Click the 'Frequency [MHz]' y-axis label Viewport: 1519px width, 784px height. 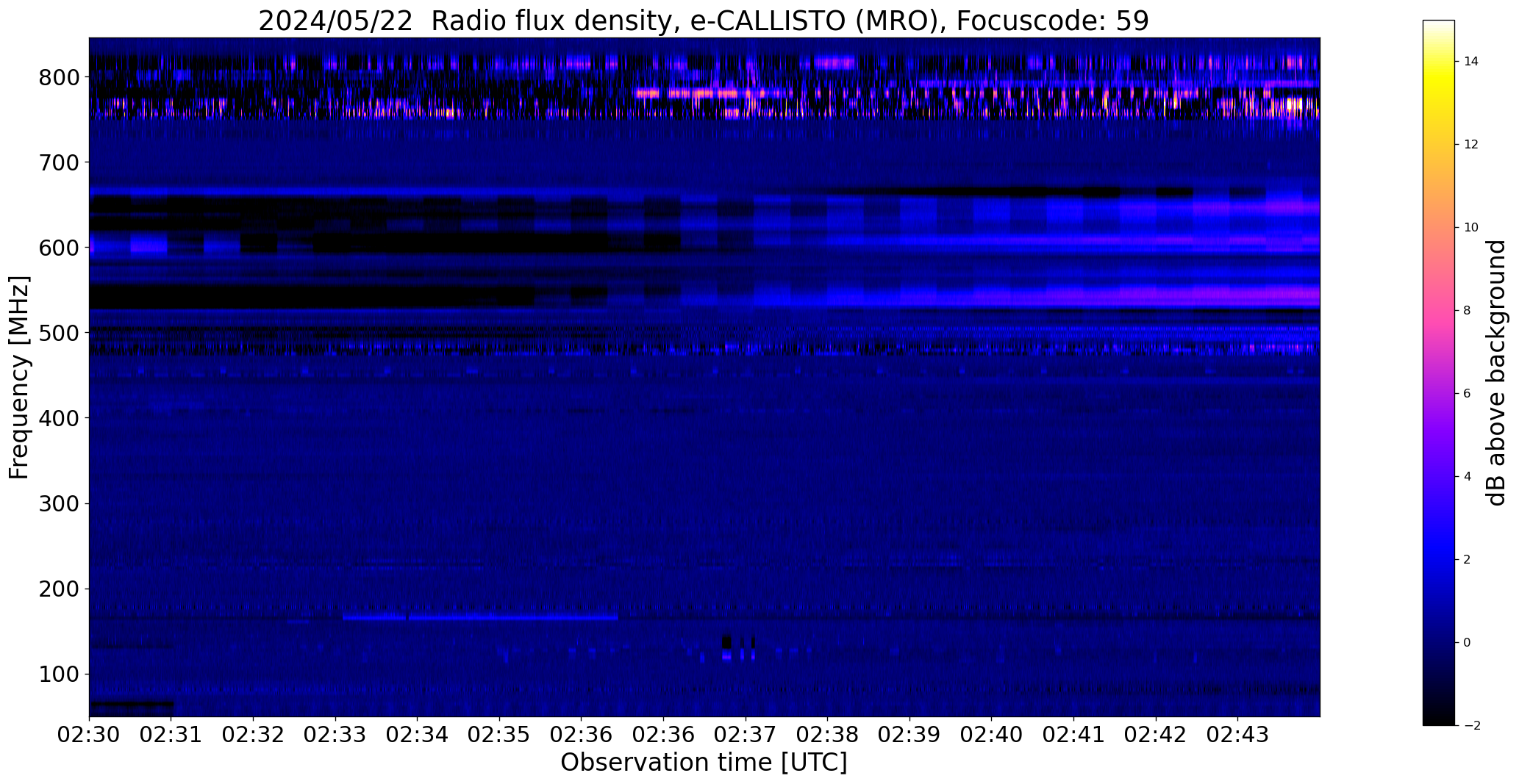(20, 377)
